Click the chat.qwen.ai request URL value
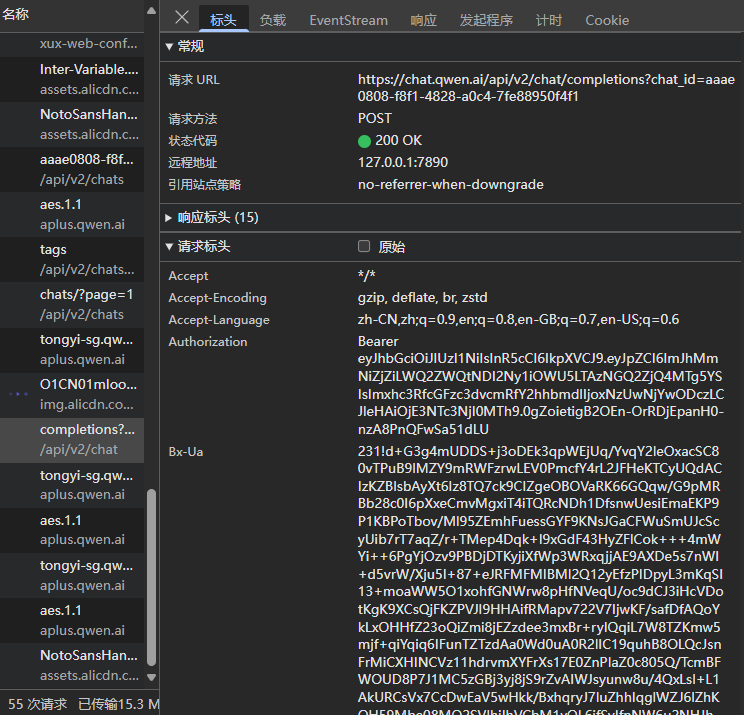The height and width of the screenshot is (715, 744). tap(547, 88)
